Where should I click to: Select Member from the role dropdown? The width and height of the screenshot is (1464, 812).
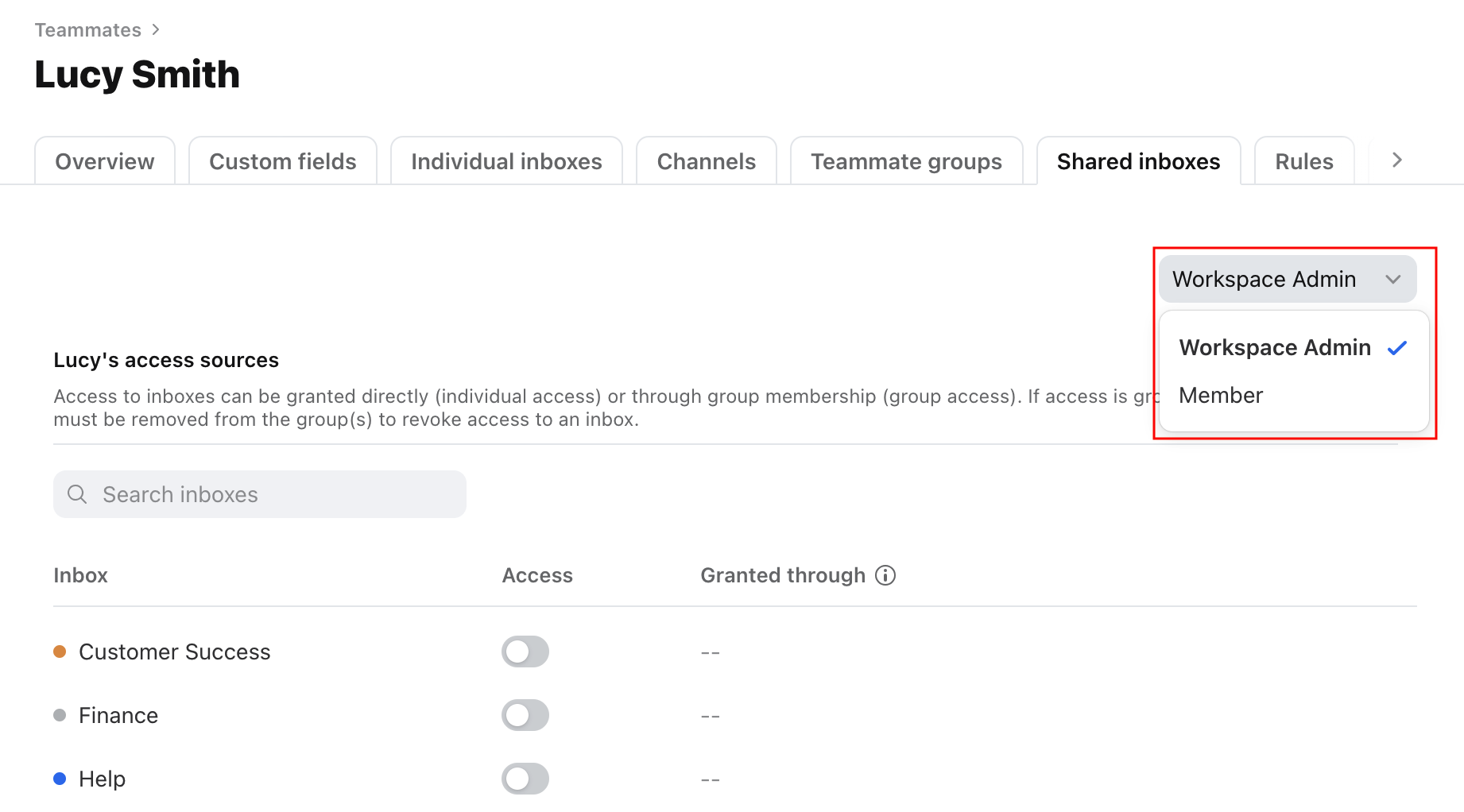[x=1221, y=395]
